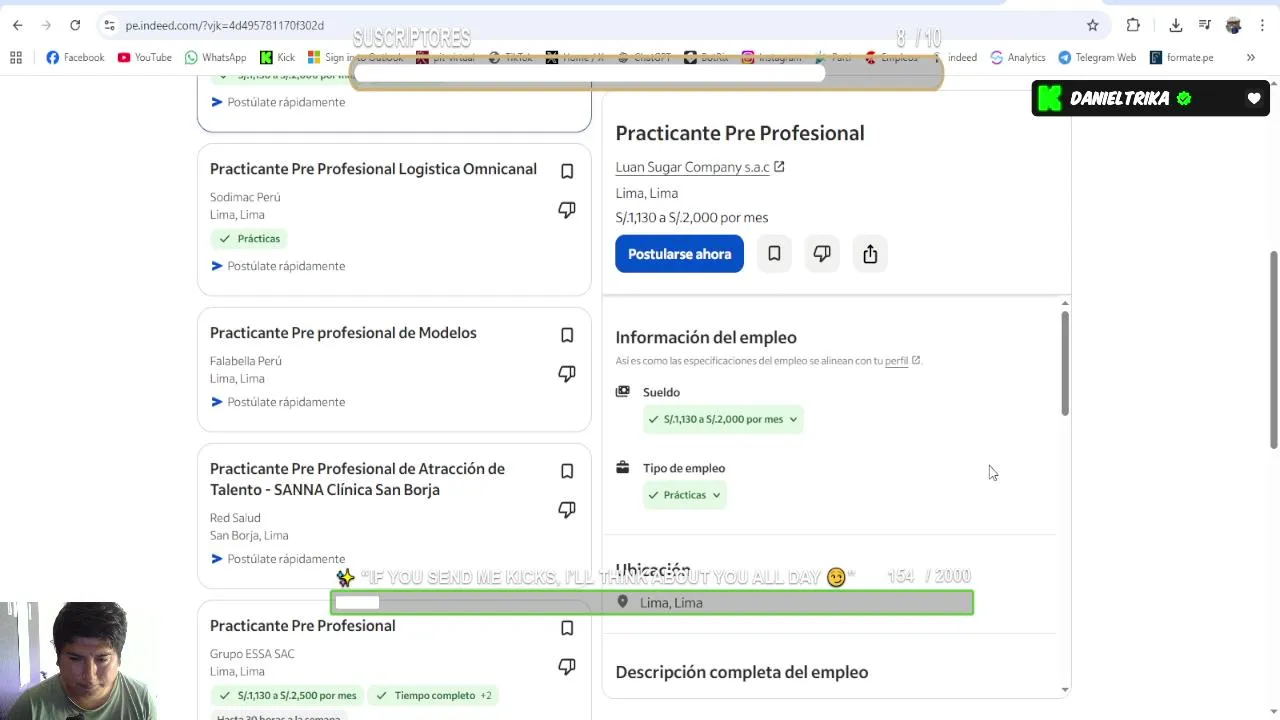
Task: Mark SANNA Clínica job as not interested
Action: pyautogui.click(x=567, y=510)
